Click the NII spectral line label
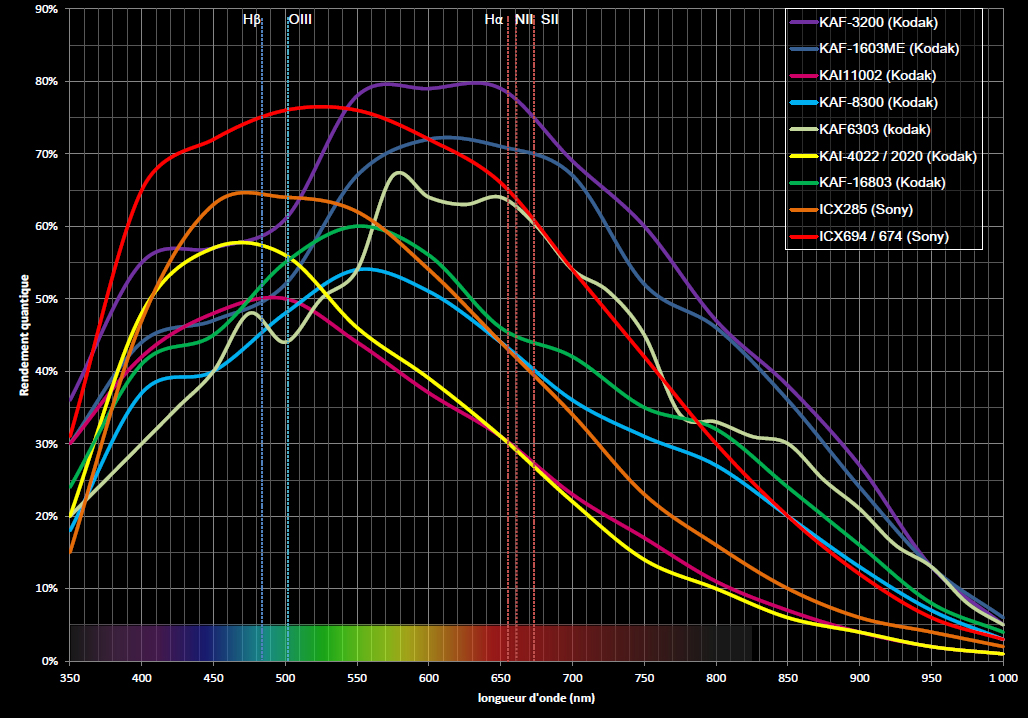Screen dimensions: 1028x718 524,20
